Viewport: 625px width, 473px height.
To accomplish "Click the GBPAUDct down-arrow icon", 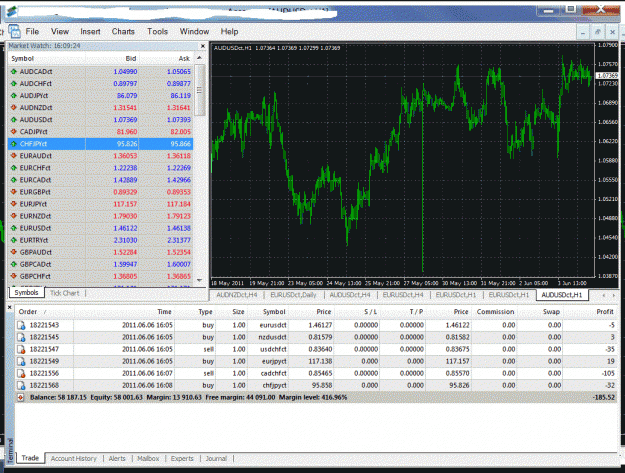I will [14, 252].
